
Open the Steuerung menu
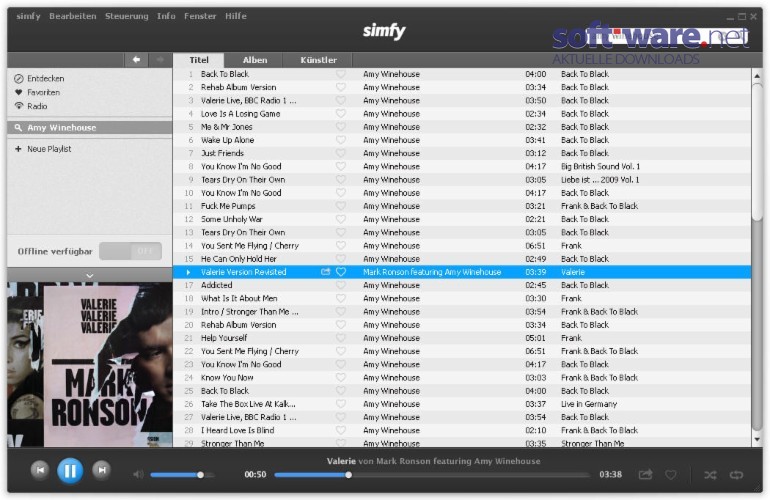tap(126, 16)
